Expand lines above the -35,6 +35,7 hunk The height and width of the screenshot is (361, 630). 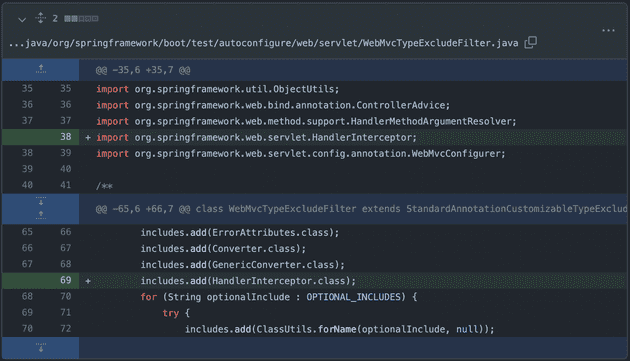(x=41, y=69)
